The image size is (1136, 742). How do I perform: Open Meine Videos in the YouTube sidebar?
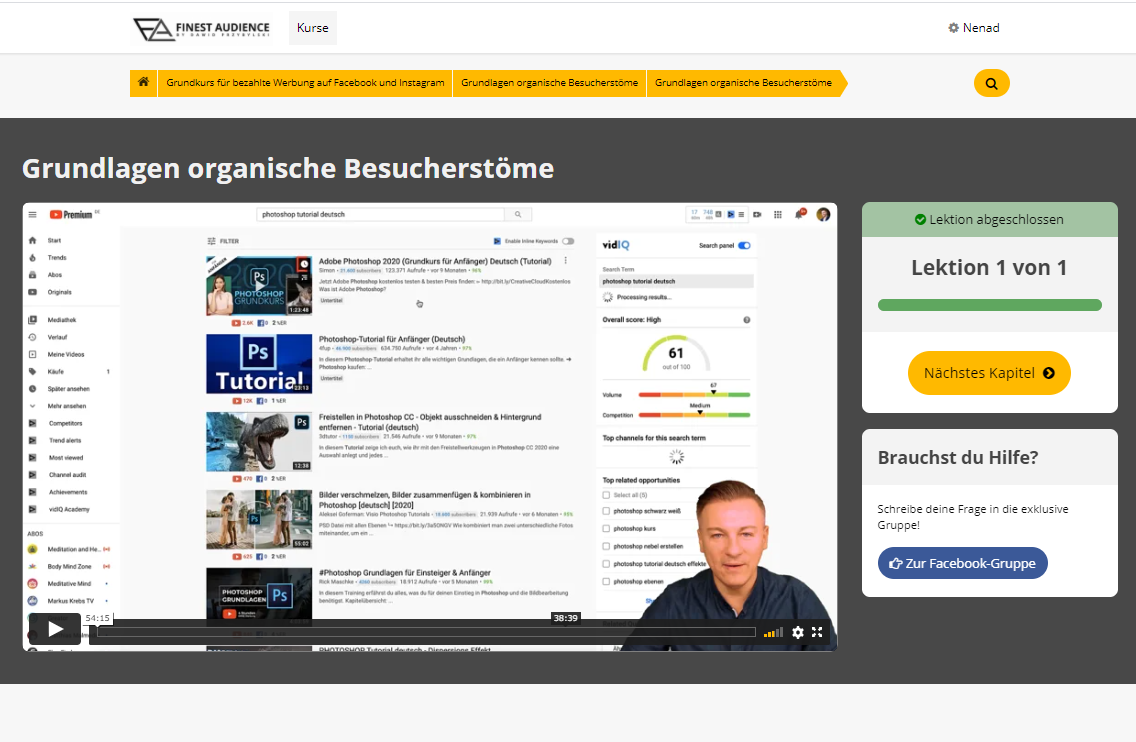[x=66, y=355]
